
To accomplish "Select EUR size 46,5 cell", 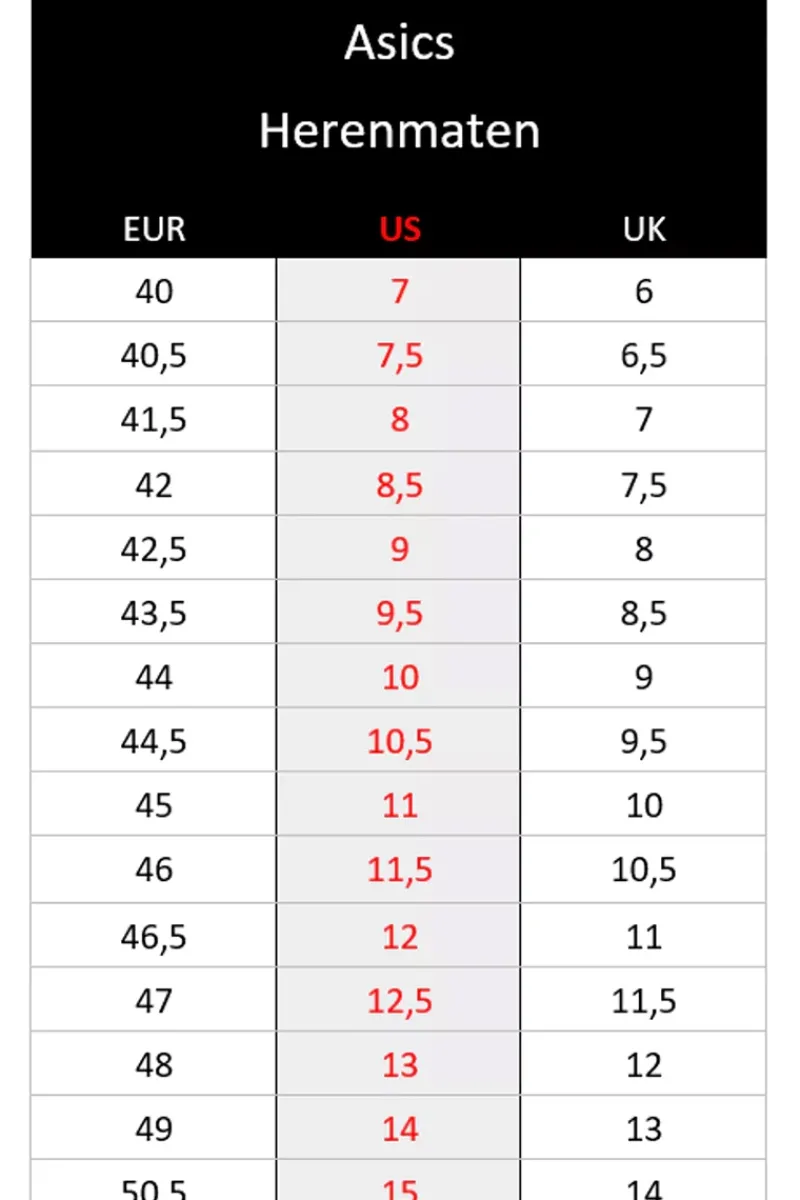I will tap(154, 936).
